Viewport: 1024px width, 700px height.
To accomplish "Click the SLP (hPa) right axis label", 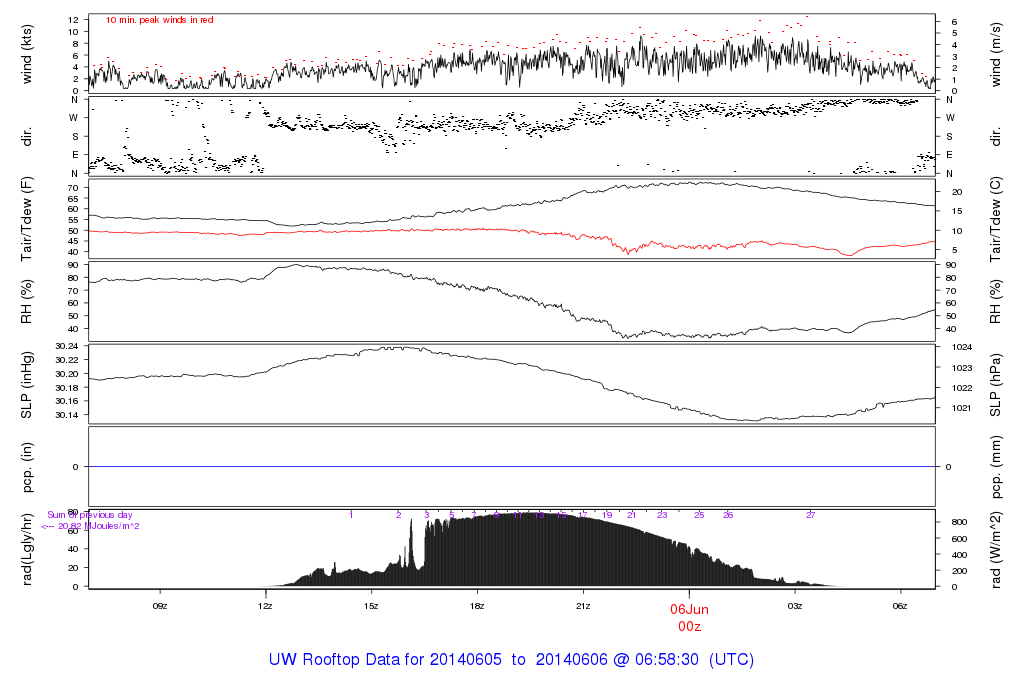I will 995,385.
